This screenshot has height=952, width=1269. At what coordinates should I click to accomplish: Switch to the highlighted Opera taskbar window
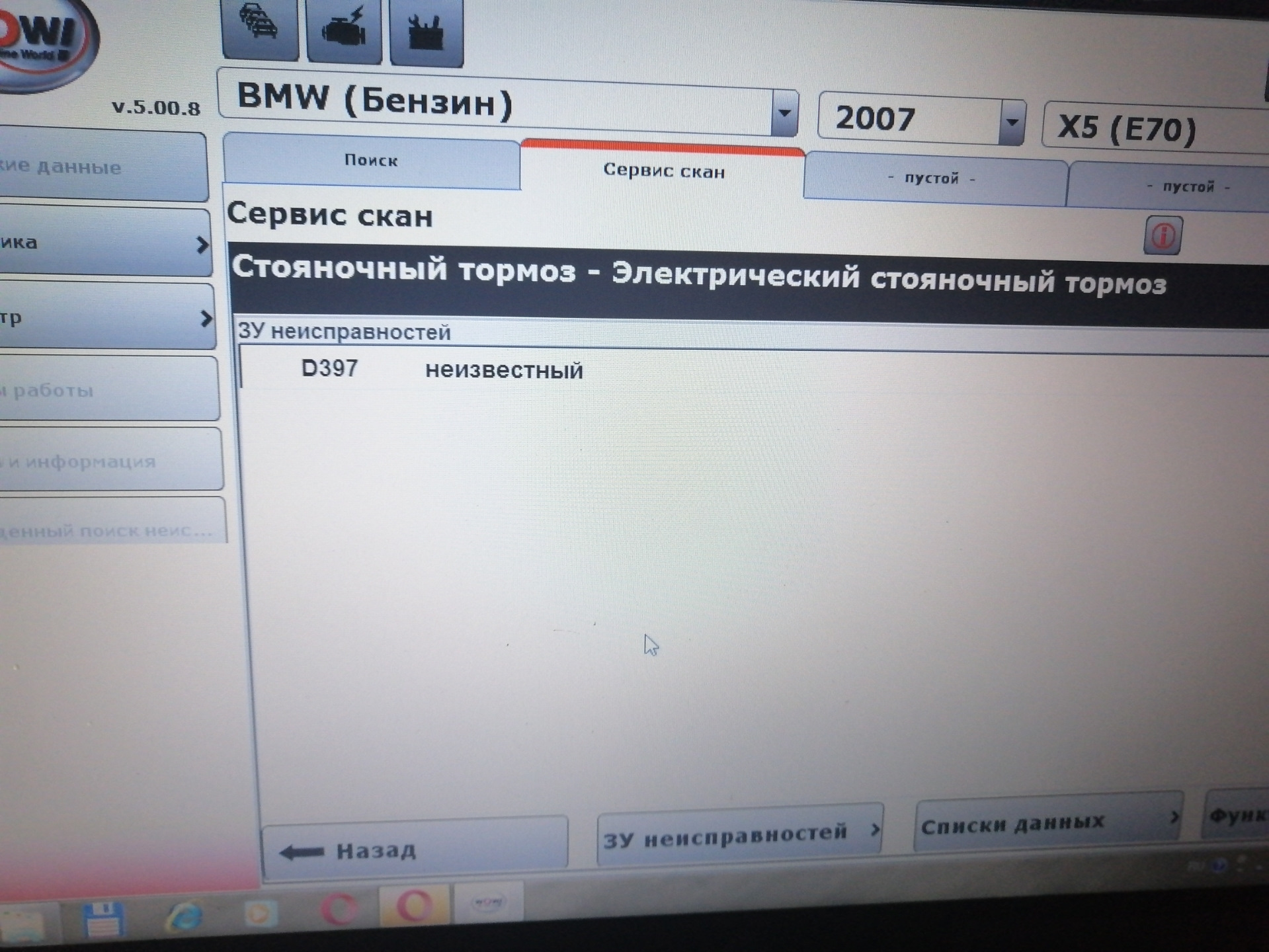point(415,904)
